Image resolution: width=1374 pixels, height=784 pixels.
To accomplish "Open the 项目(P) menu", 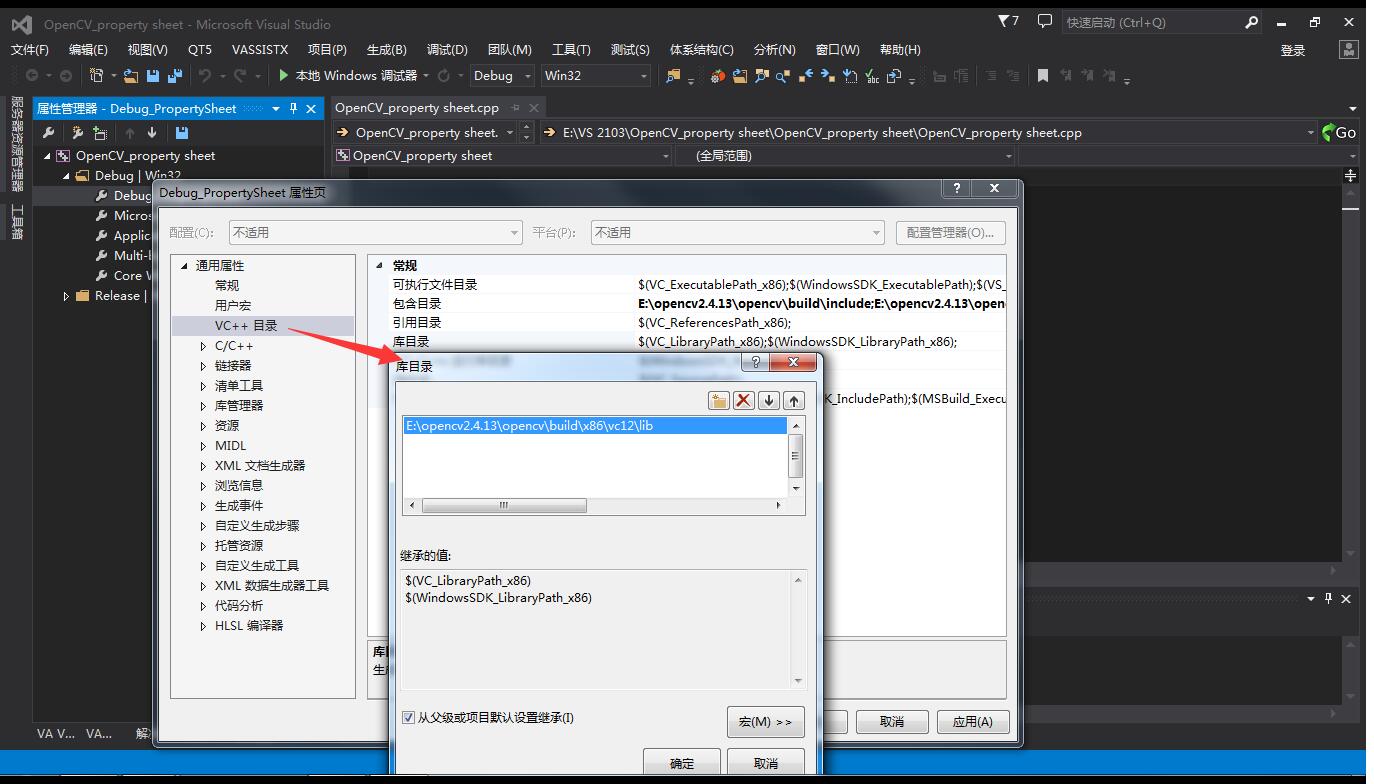I will tap(327, 49).
